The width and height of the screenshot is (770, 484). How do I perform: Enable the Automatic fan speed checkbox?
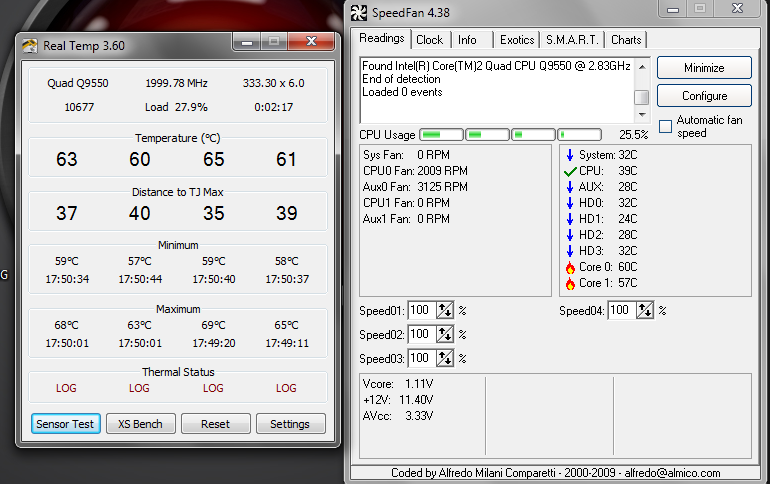coord(665,126)
